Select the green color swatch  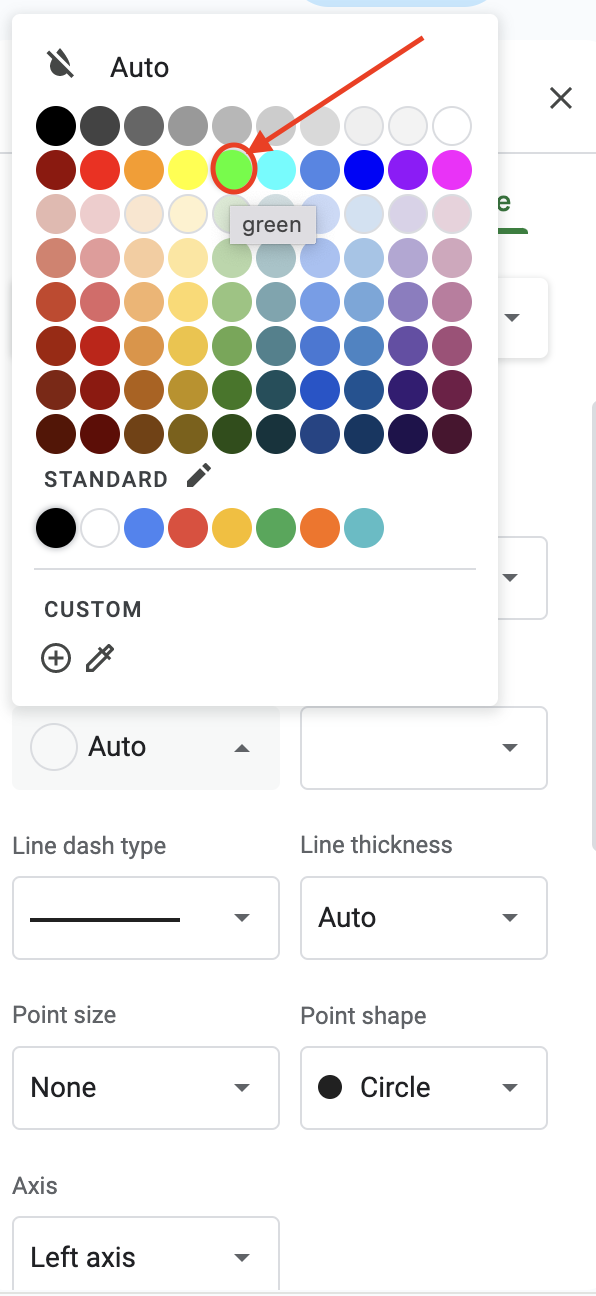[232, 170]
